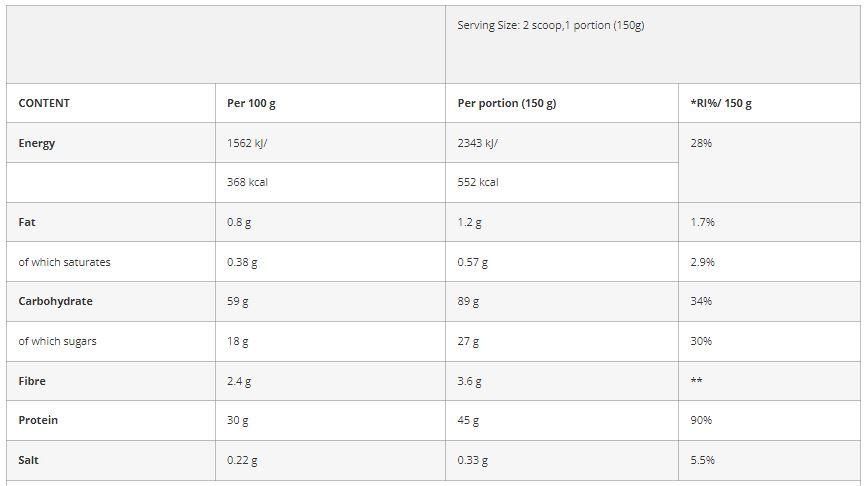Select the 552 kcal value
This screenshot has height=486, width=867.
pos(478,182)
